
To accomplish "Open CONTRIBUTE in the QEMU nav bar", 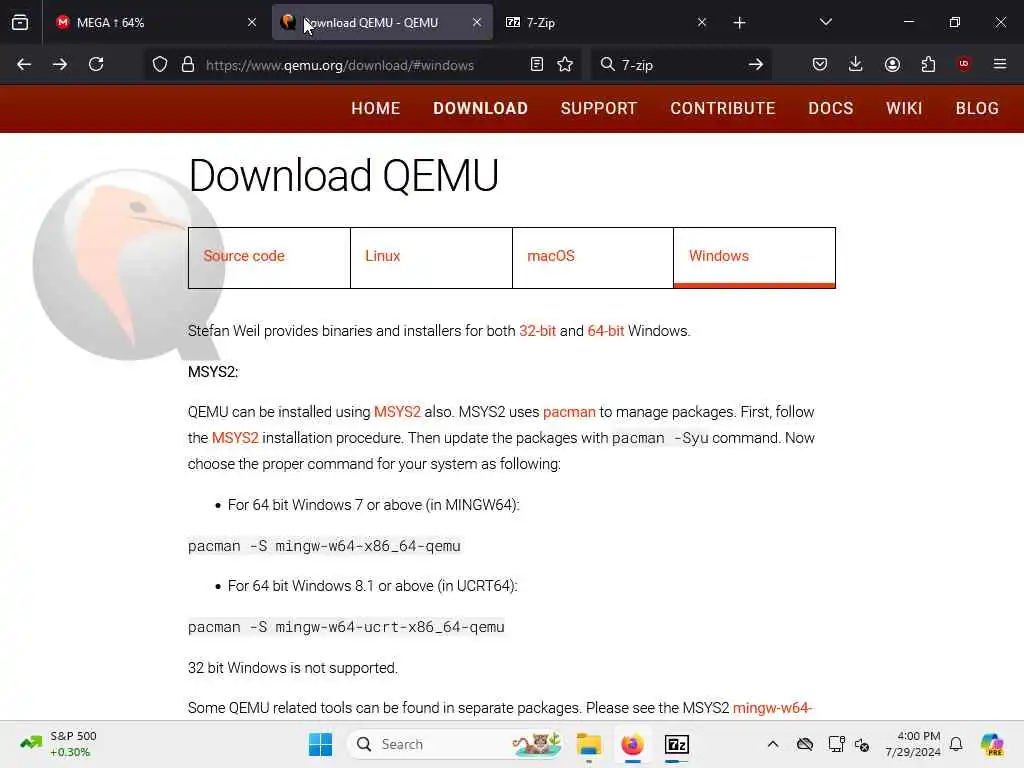I will point(723,108).
